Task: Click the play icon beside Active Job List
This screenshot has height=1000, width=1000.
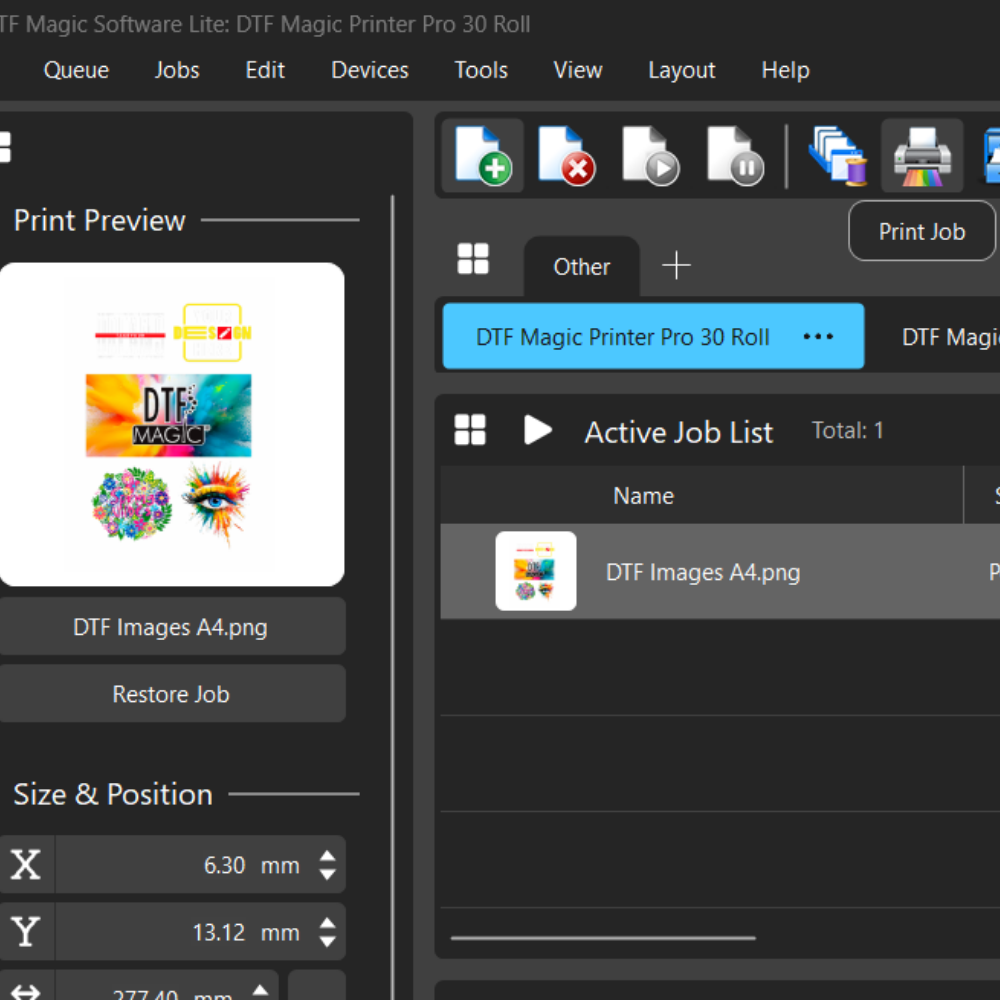Action: [538, 431]
